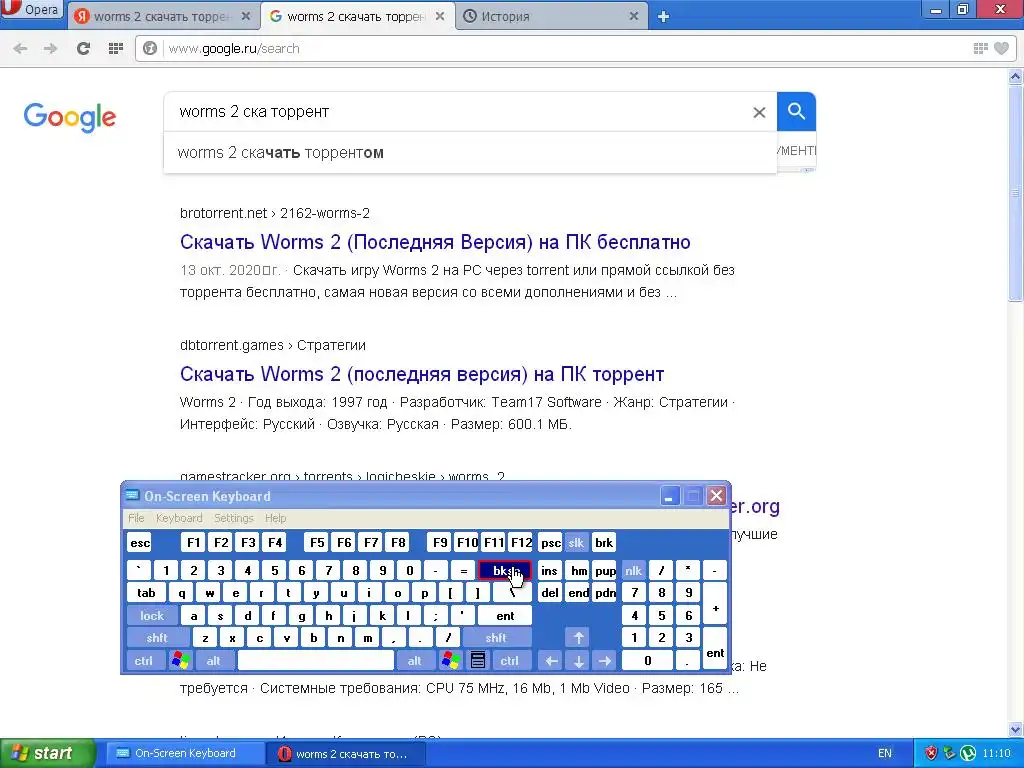Screen dimensions: 1024x768
Task: Click the Google logo
Action: 70,117
